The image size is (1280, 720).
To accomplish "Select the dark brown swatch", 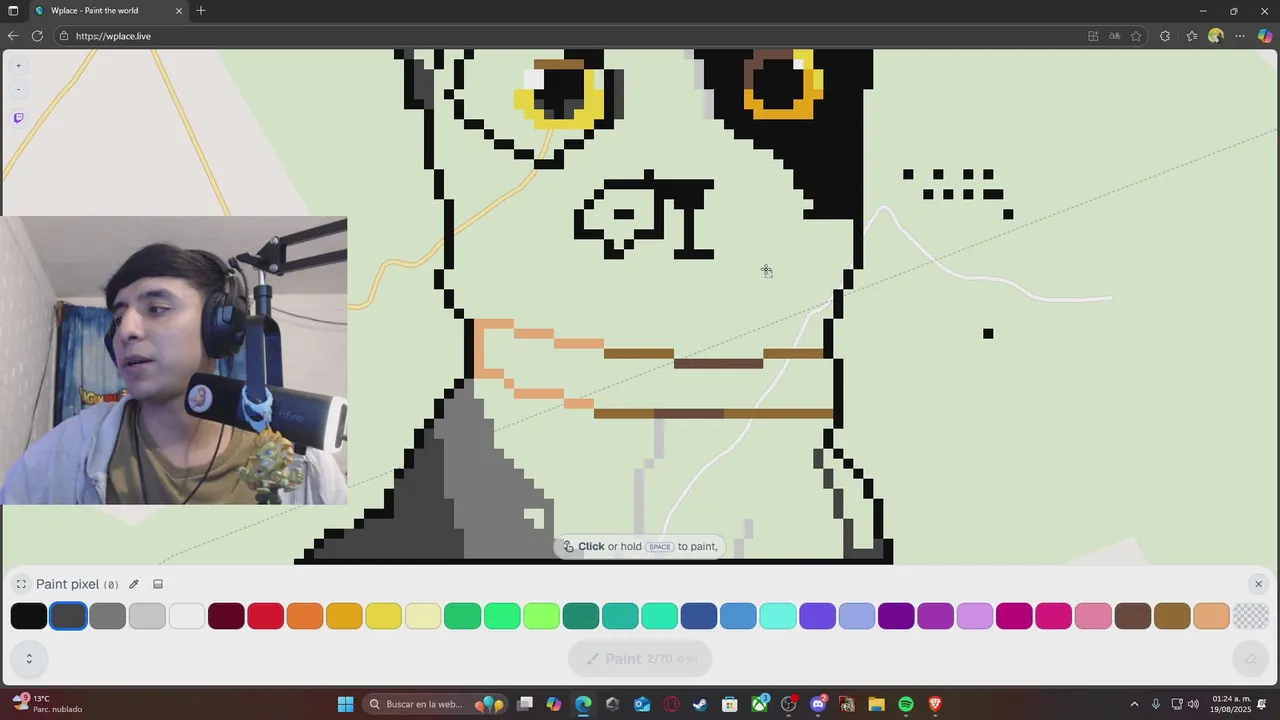I will tap(1133, 616).
